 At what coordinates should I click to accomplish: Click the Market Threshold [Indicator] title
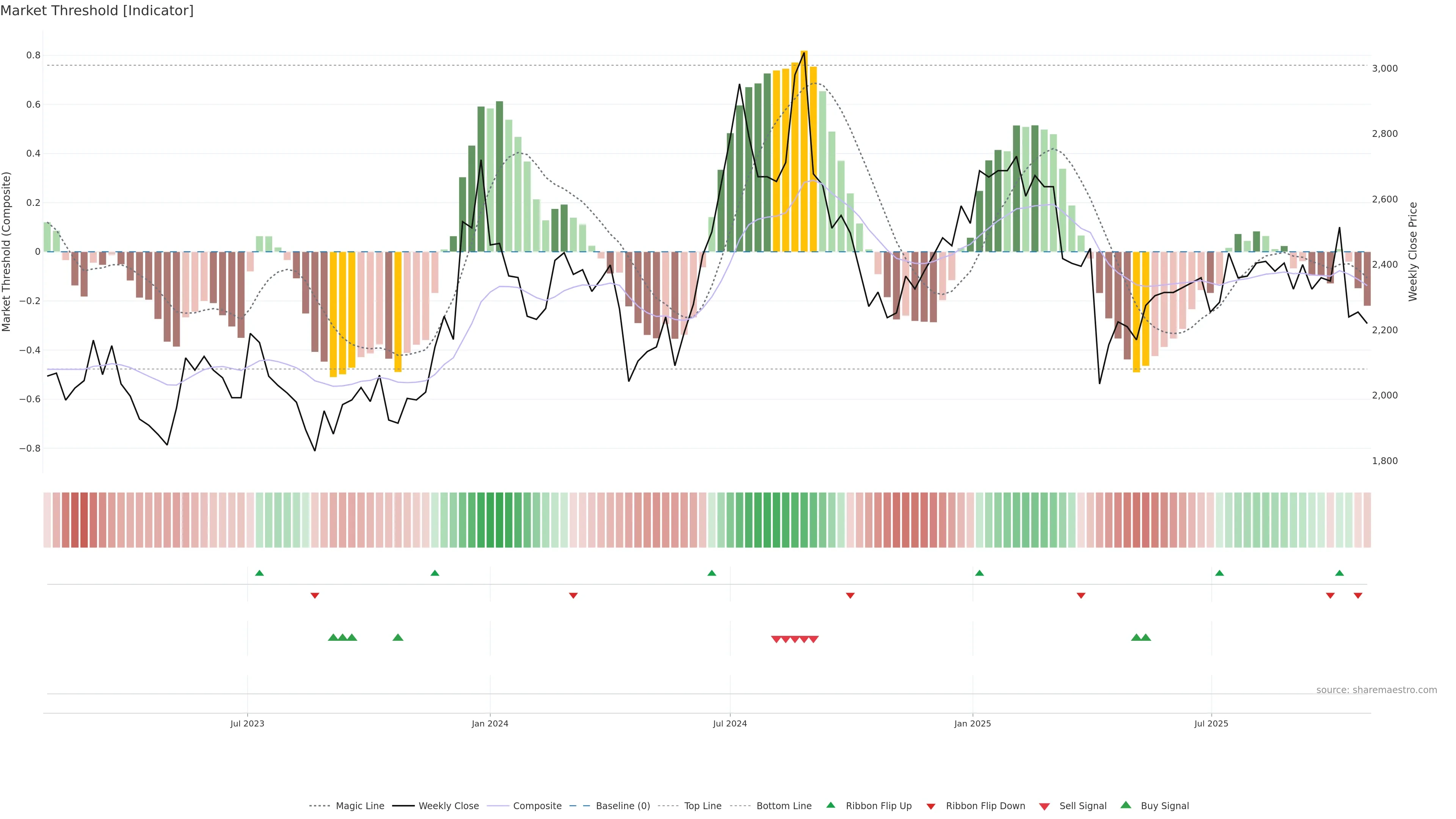pos(97,11)
